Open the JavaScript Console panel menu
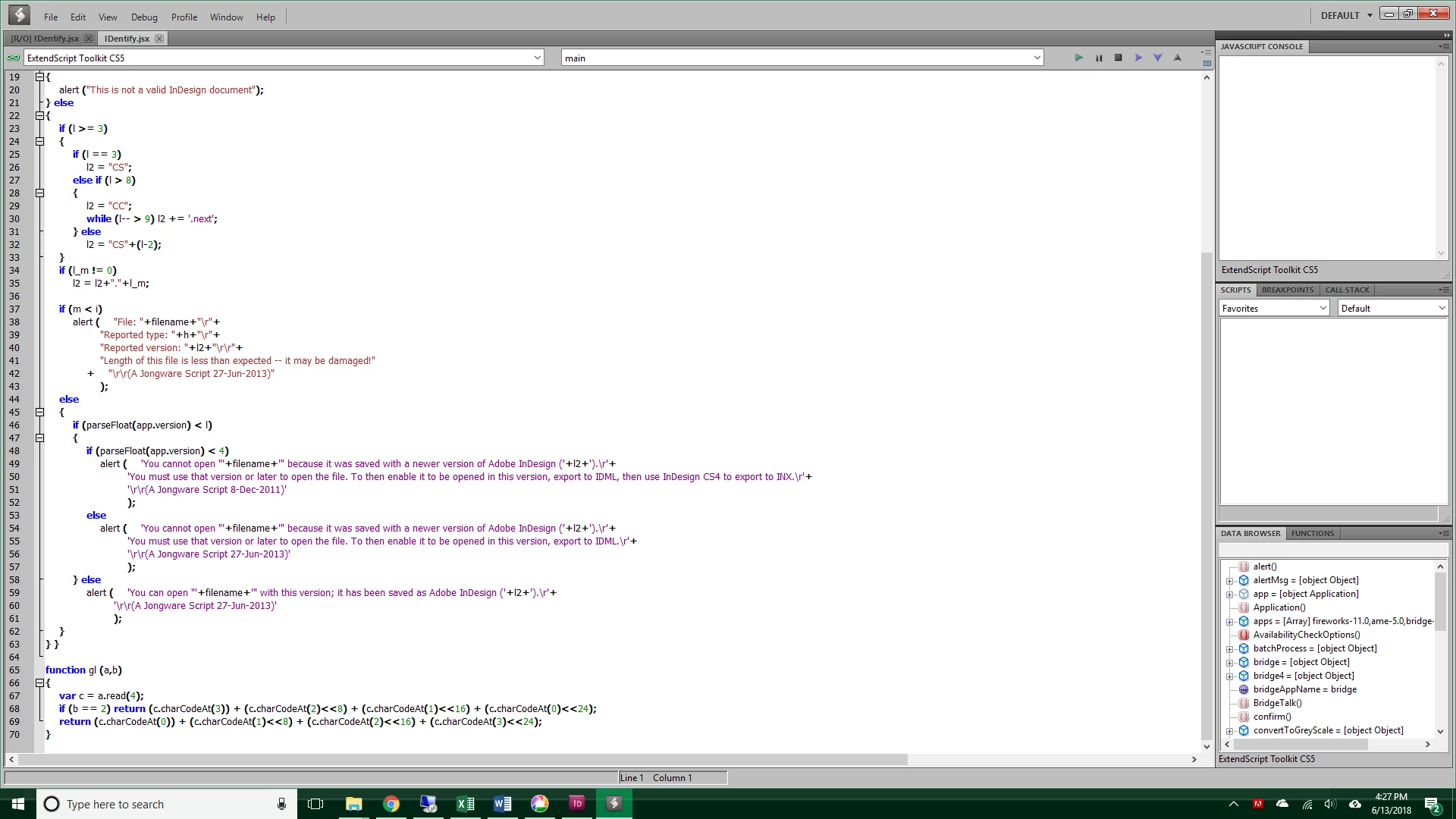 (1443, 46)
